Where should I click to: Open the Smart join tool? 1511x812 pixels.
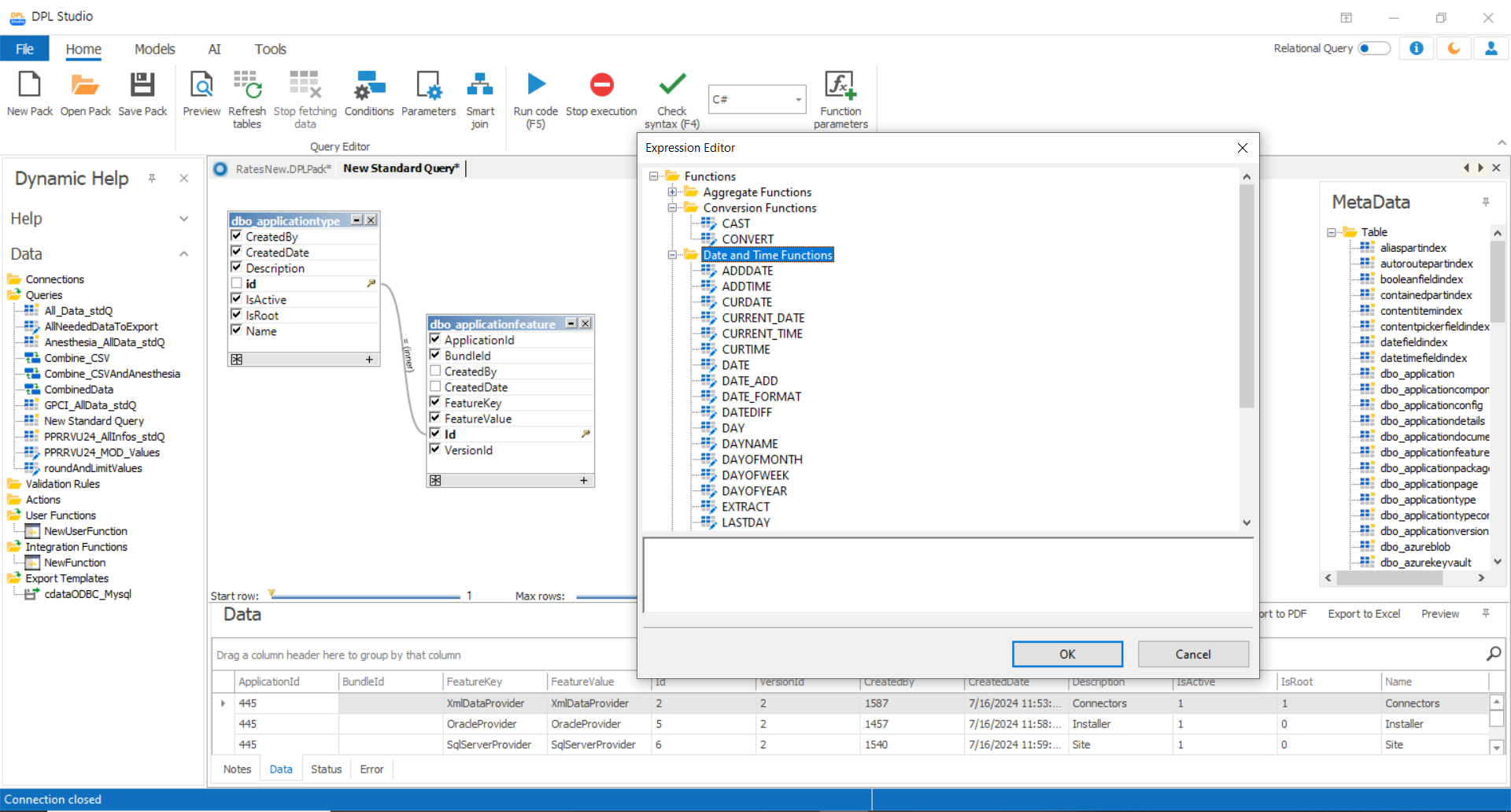click(x=480, y=85)
